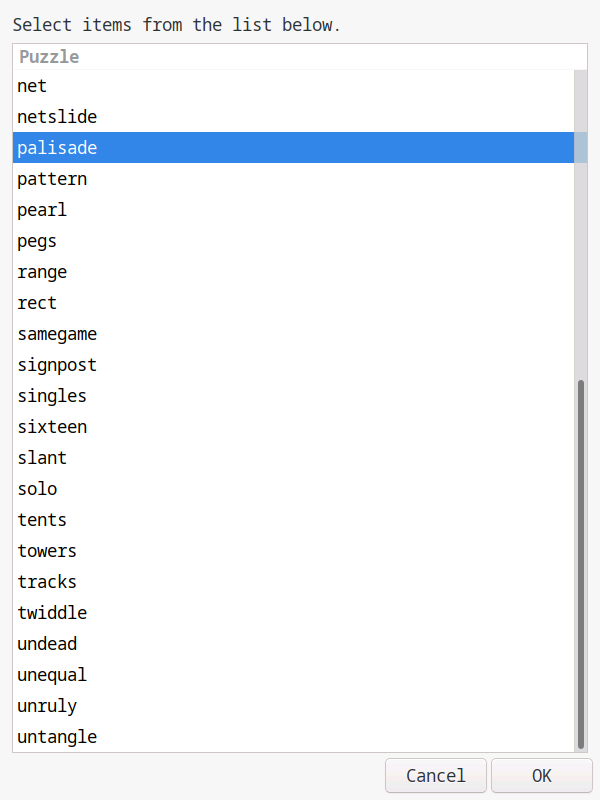Pick pattern in the puzzle list

[x=52, y=179]
